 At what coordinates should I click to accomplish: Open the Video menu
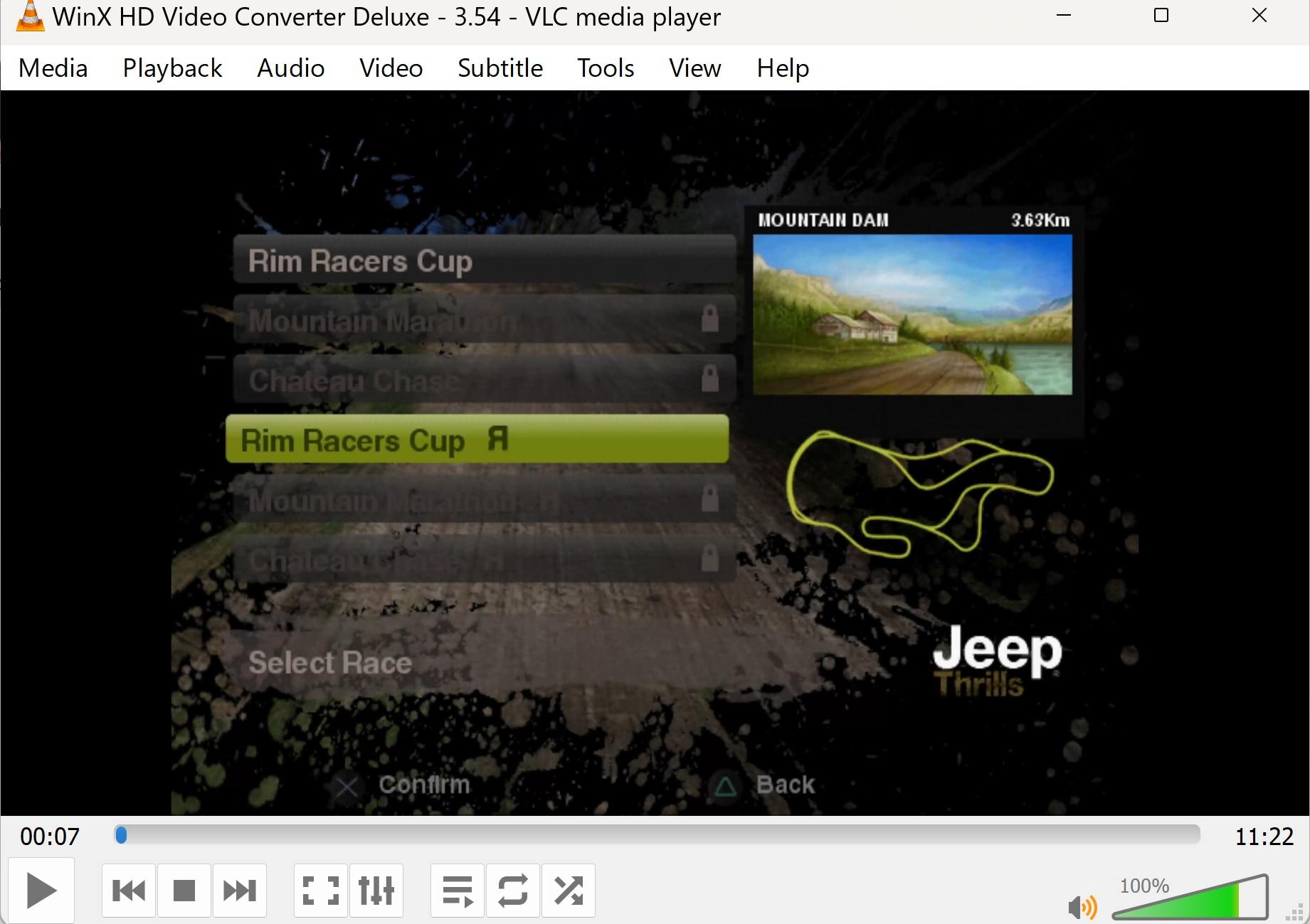[391, 68]
